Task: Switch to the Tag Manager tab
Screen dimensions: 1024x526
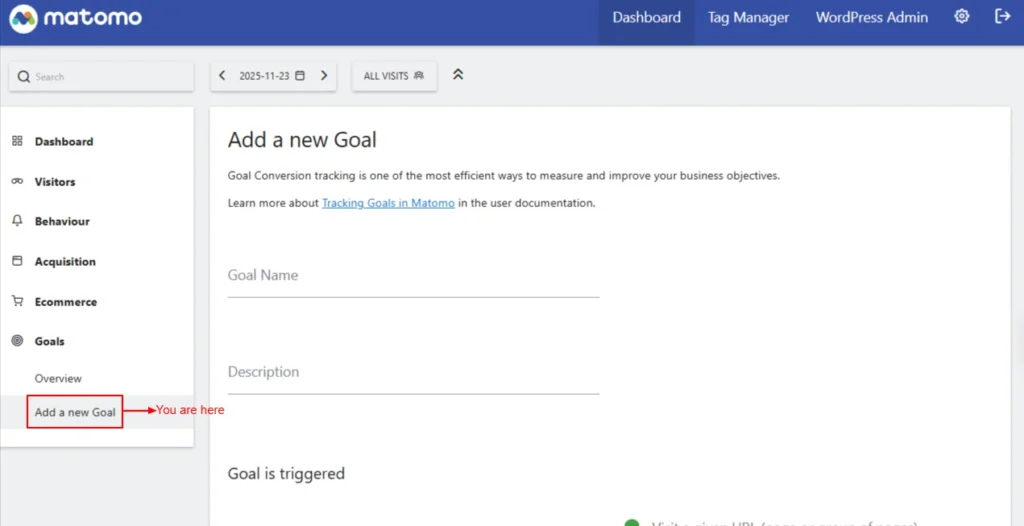Action: pyautogui.click(x=748, y=18)
